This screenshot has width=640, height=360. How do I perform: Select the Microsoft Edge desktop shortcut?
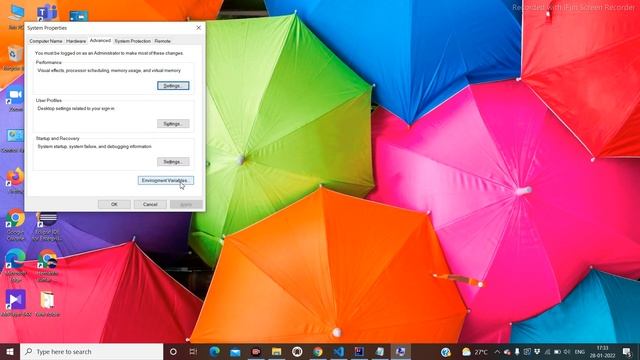[16, 265]
